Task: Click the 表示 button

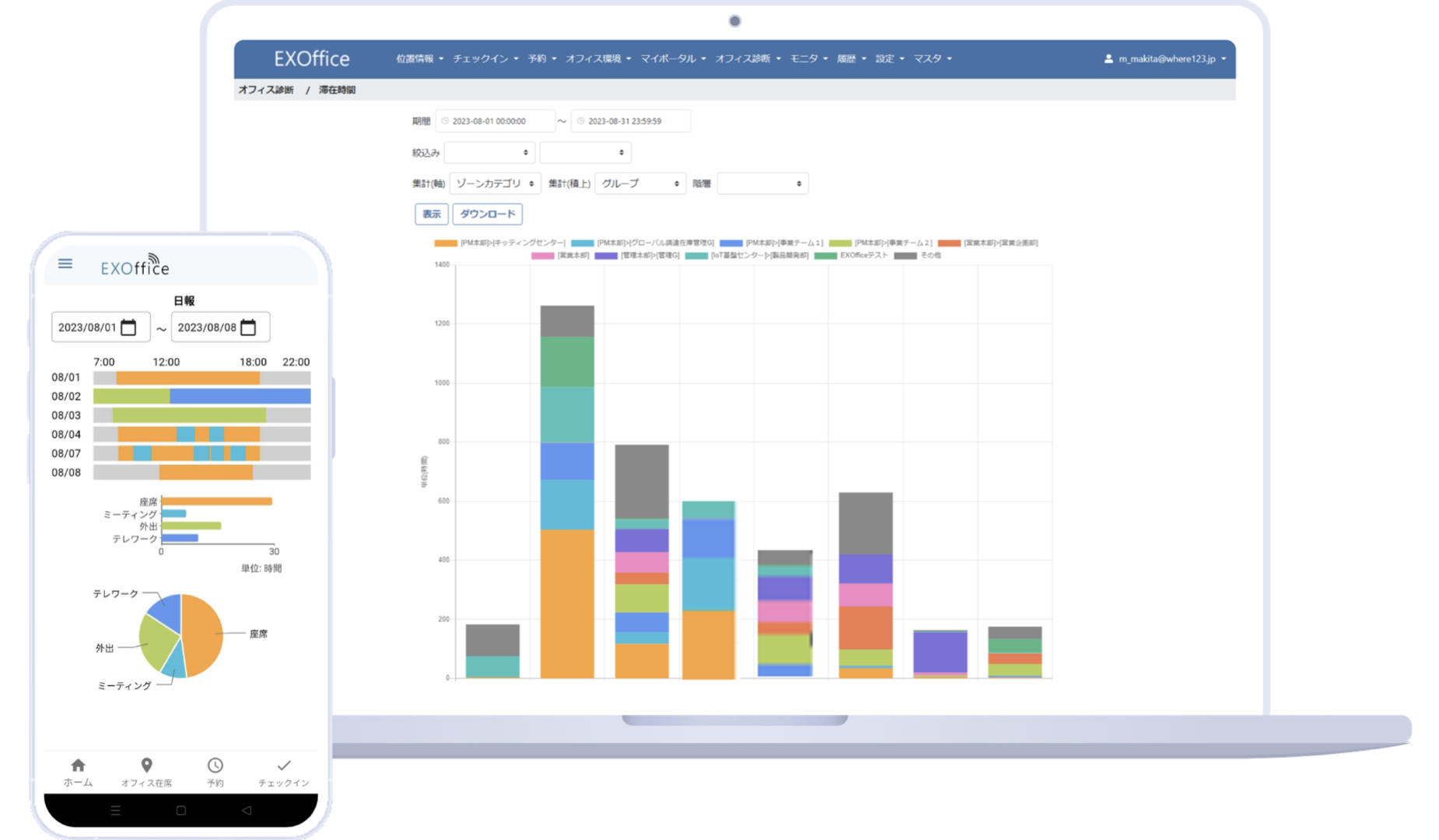Action: (x=431, y=214)
